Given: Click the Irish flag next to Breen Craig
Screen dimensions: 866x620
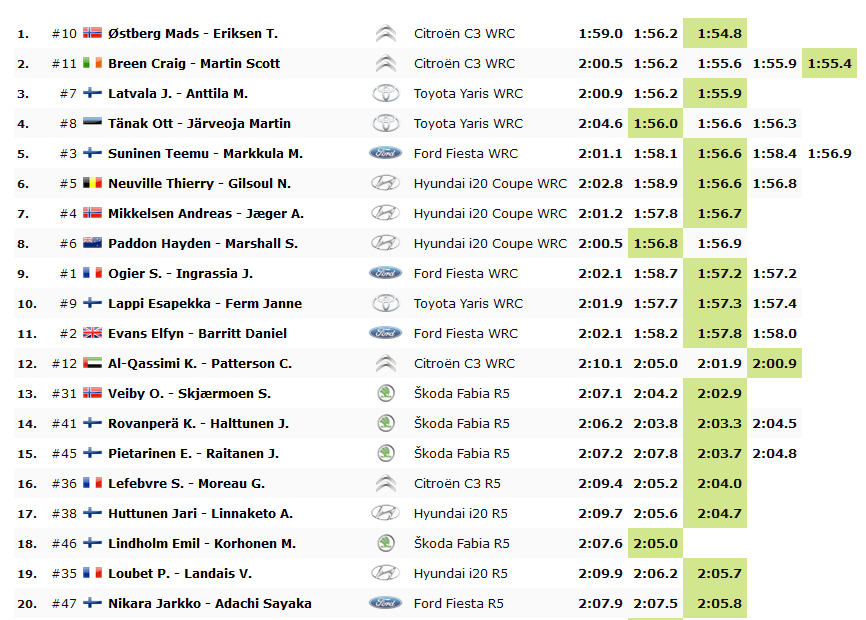Looking at the screenshot, I should point(92,63).
